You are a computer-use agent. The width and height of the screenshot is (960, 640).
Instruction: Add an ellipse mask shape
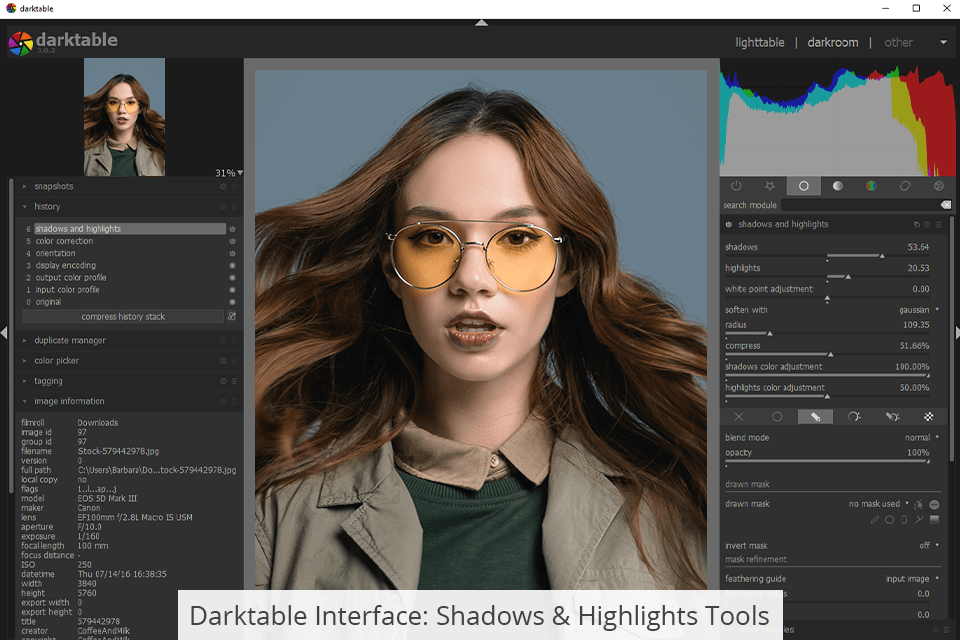click(x=904, y=520)
